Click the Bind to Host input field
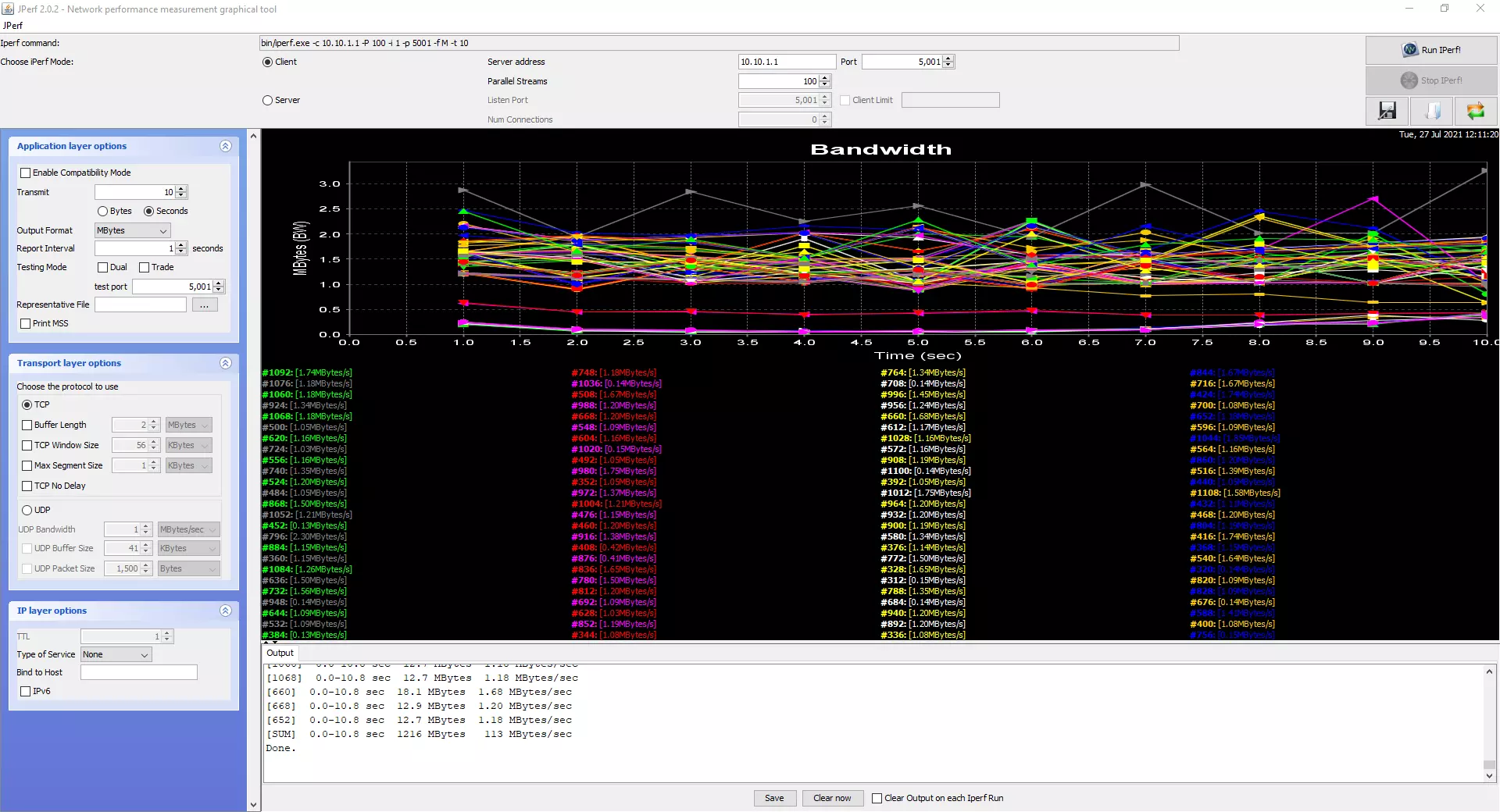 (x=138, y=672)
